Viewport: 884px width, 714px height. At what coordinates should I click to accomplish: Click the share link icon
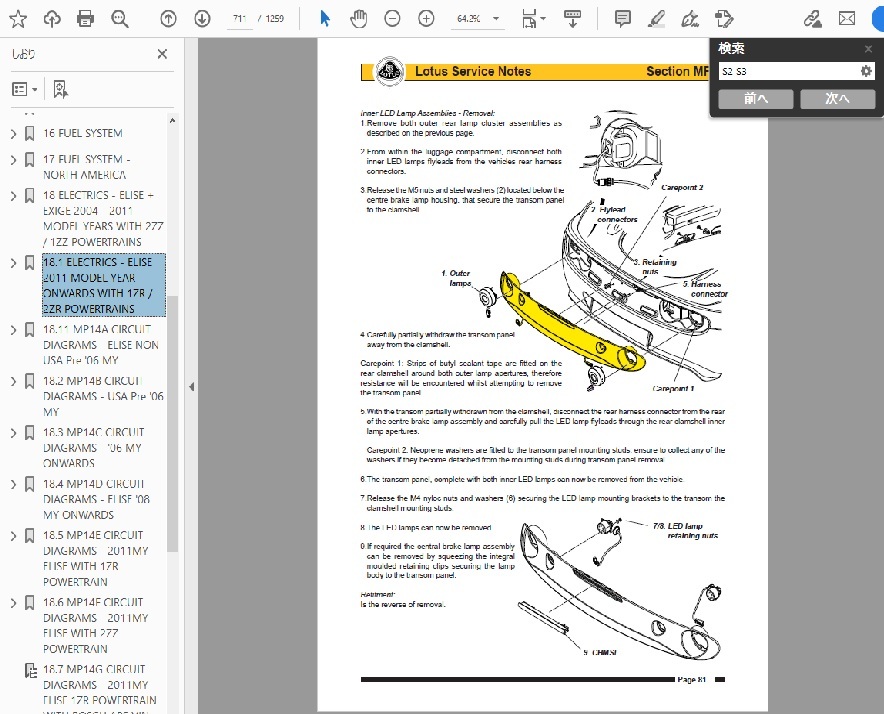coord(812,19)
